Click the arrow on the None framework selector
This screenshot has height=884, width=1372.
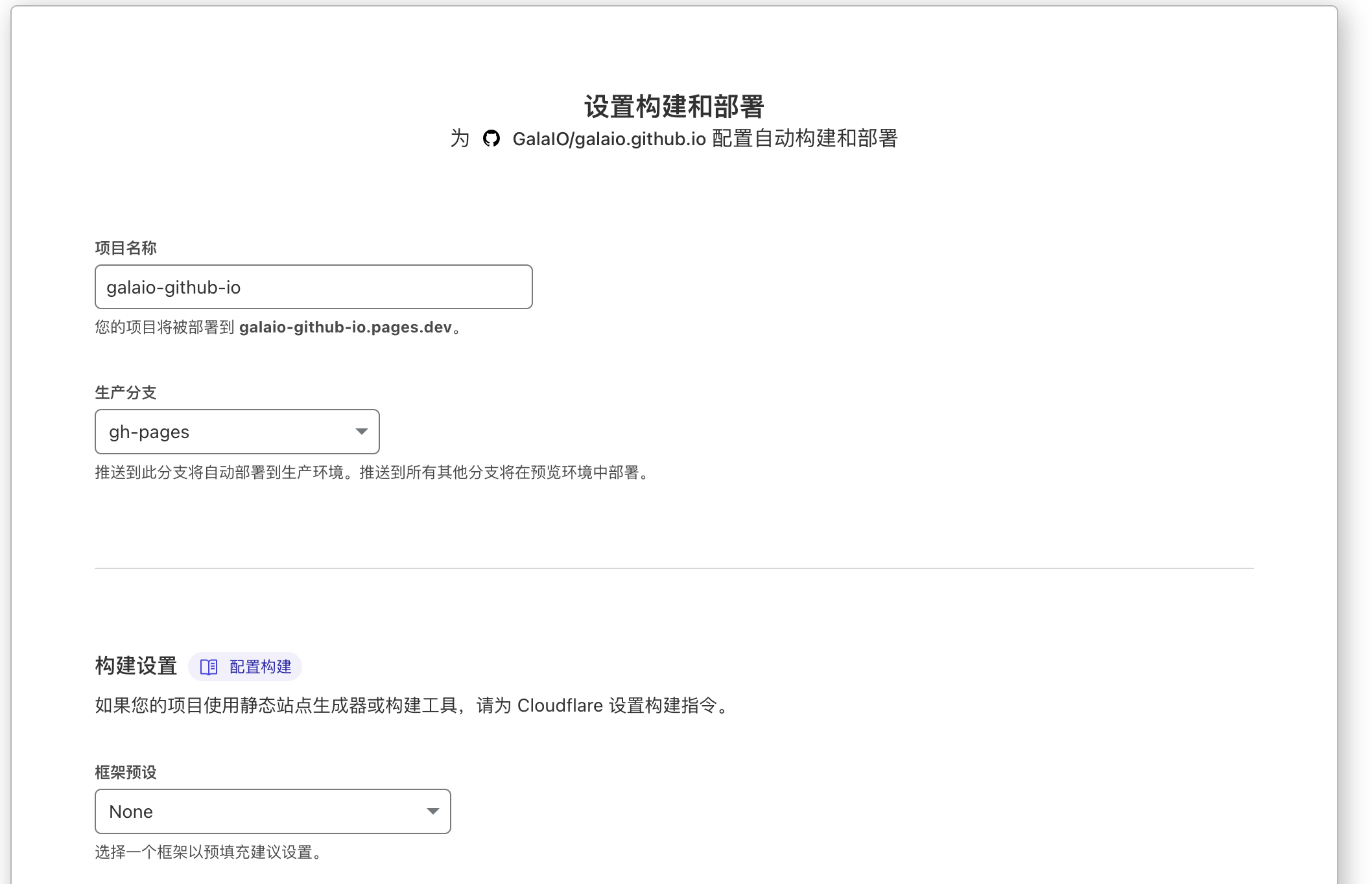[432, 811]
